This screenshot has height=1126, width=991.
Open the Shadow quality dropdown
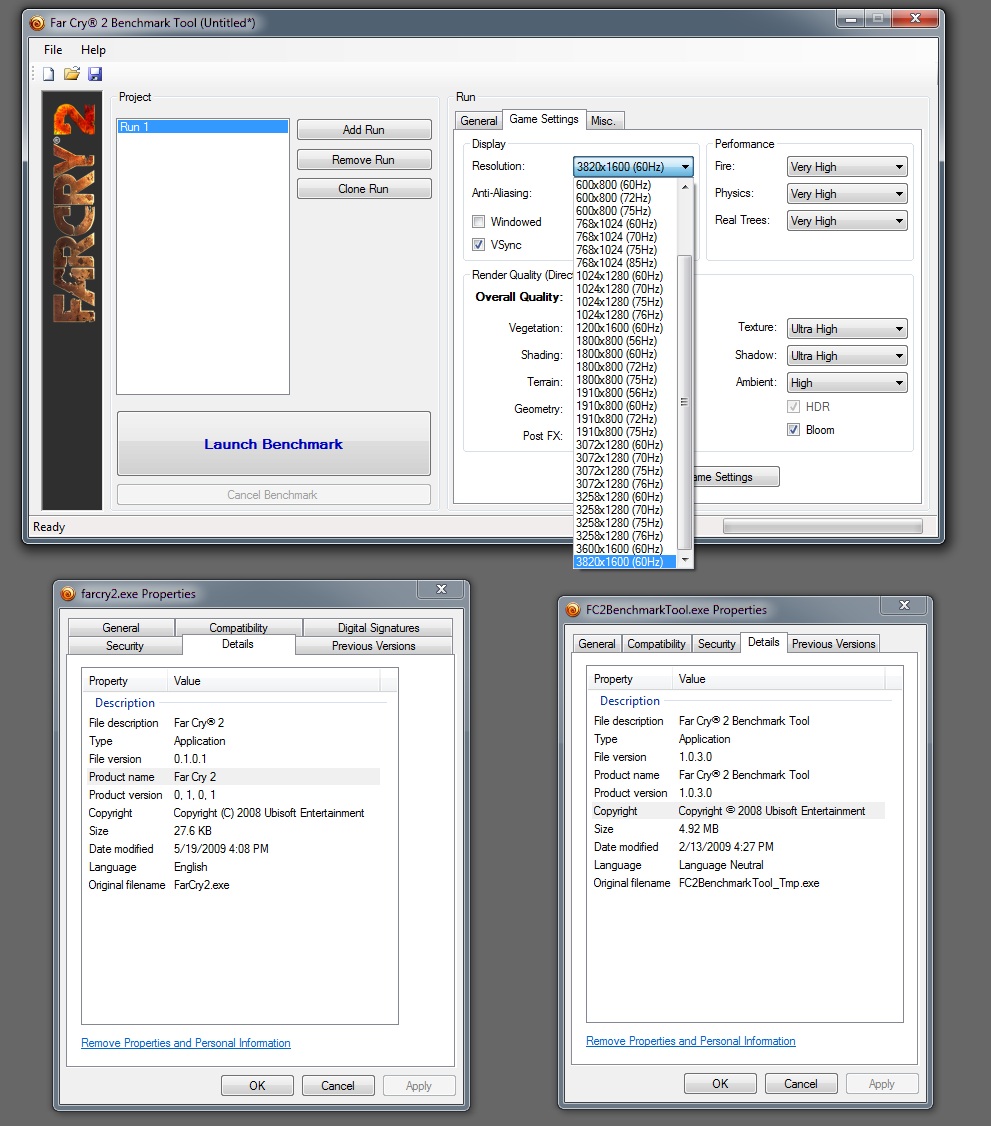[x=847, y=355]
